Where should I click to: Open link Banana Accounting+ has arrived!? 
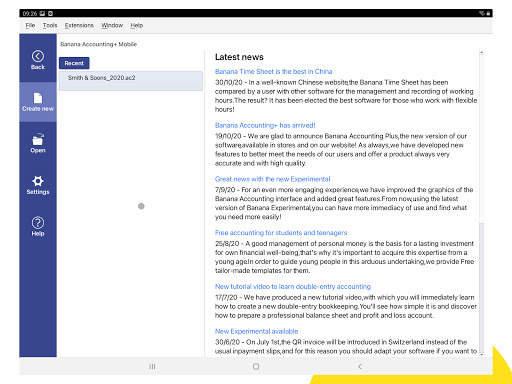(265, 125)
